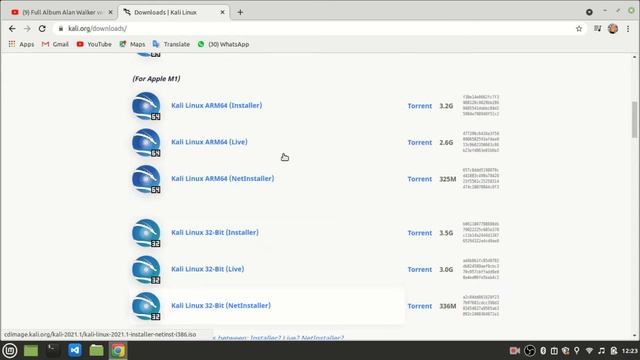Go back with the browser back arrow
Screen dimensions: 640x360
pos(12,29)
